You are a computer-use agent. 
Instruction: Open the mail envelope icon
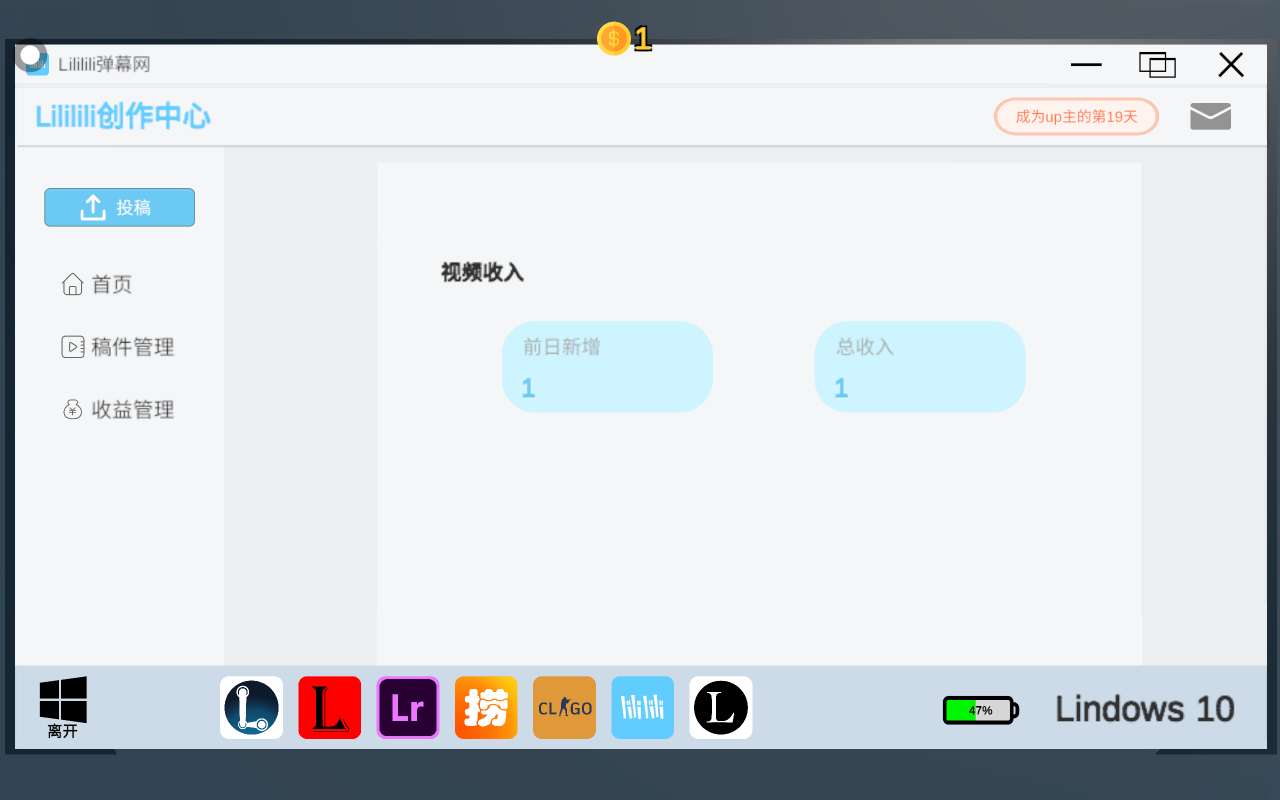point(1210,117)
